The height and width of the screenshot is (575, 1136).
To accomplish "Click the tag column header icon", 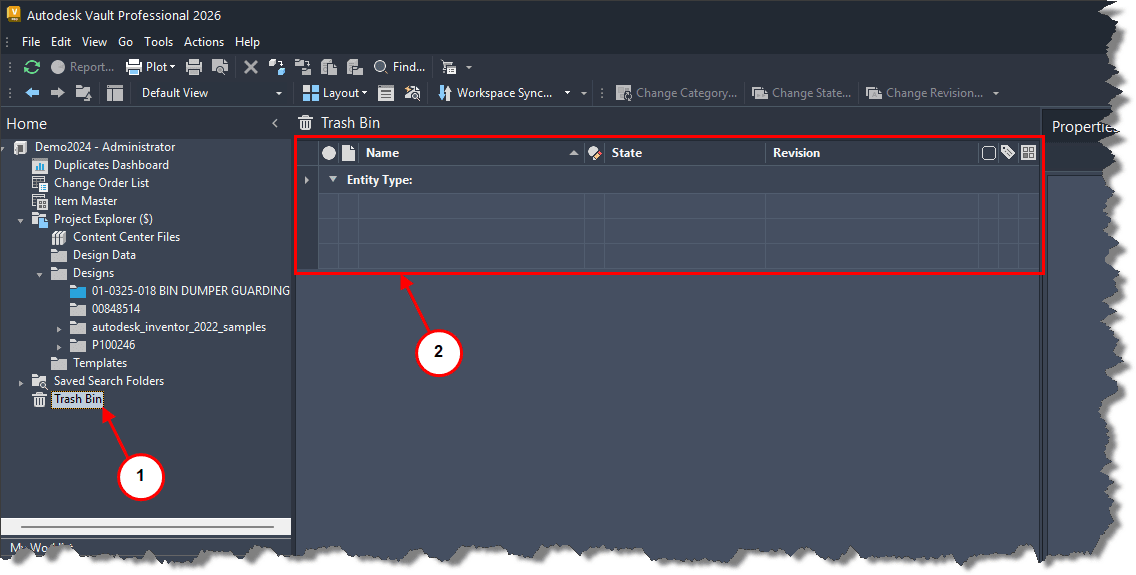I will coord(1008,152).
